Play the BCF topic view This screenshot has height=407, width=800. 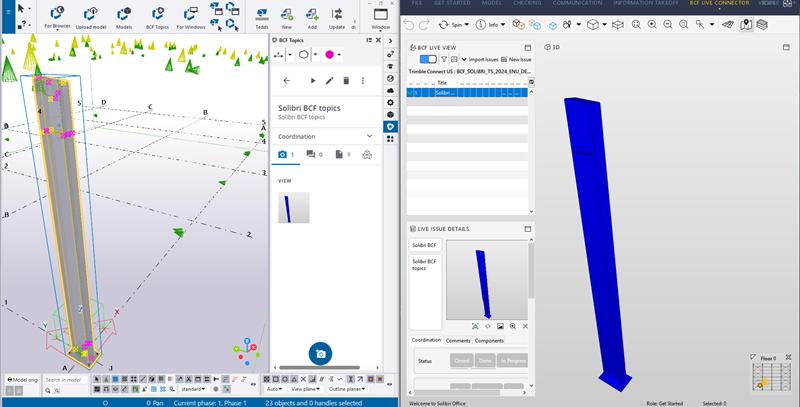pos(313,80)
